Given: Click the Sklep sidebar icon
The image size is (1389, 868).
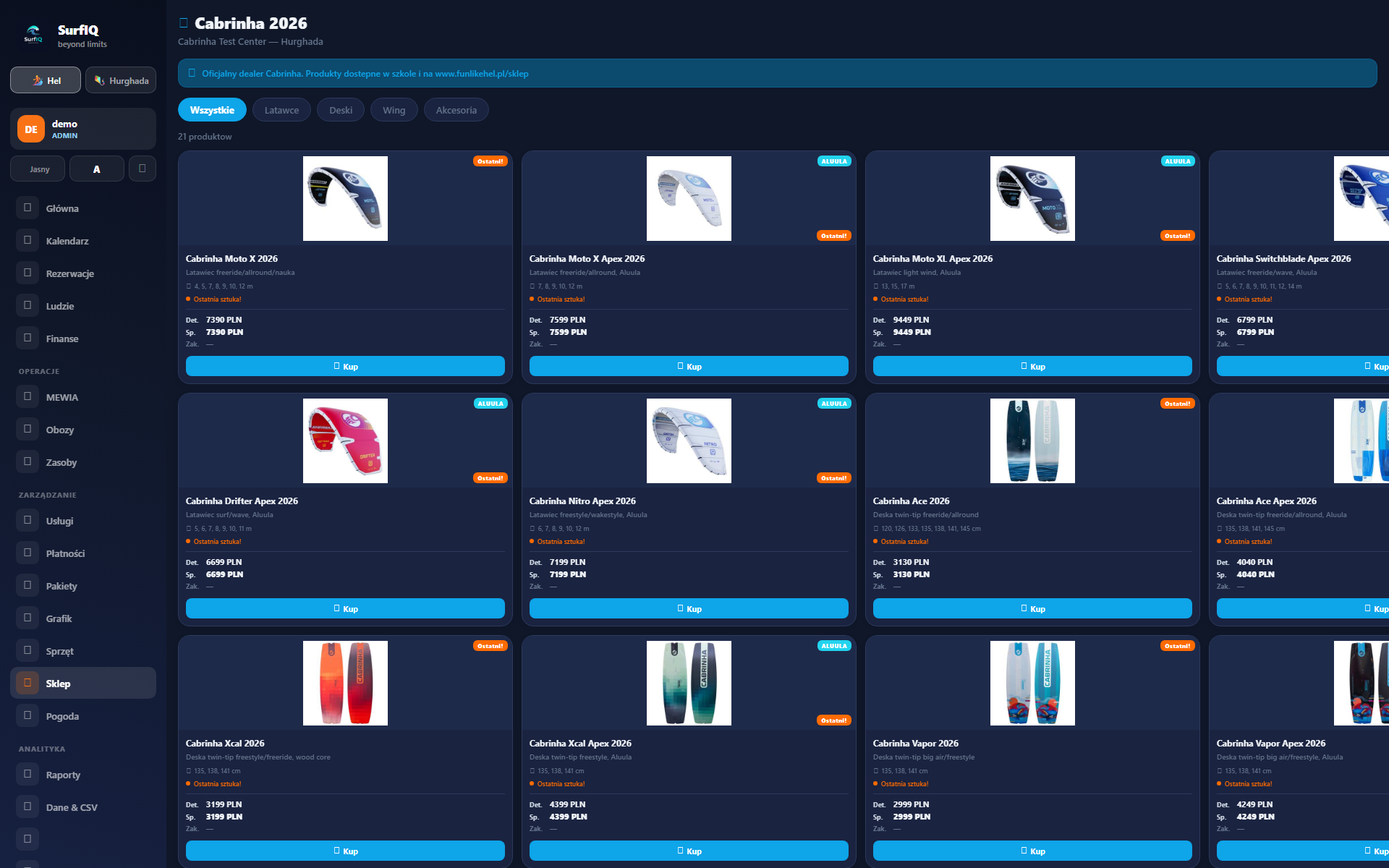Looking at the screenshot, I should (27, 683).
